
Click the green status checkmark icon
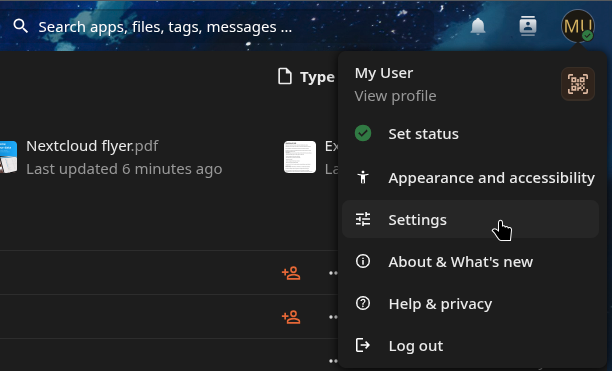(x=363, y=133)
